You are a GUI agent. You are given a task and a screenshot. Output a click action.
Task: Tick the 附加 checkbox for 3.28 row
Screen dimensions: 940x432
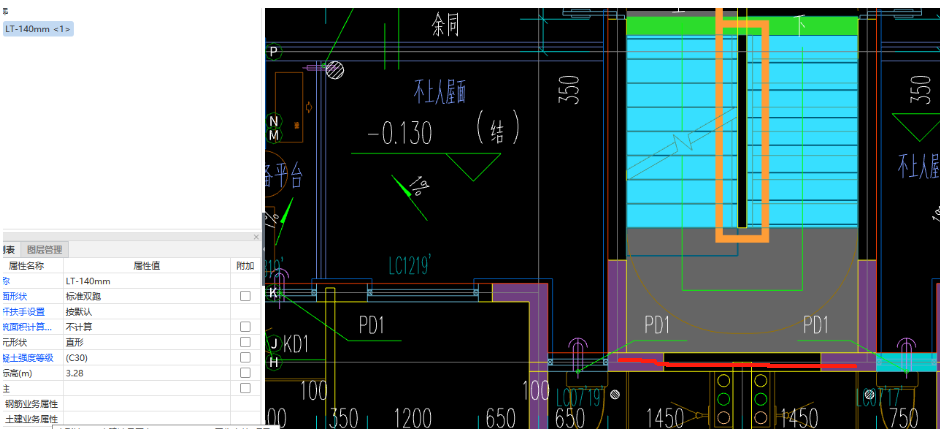[245, 373]
